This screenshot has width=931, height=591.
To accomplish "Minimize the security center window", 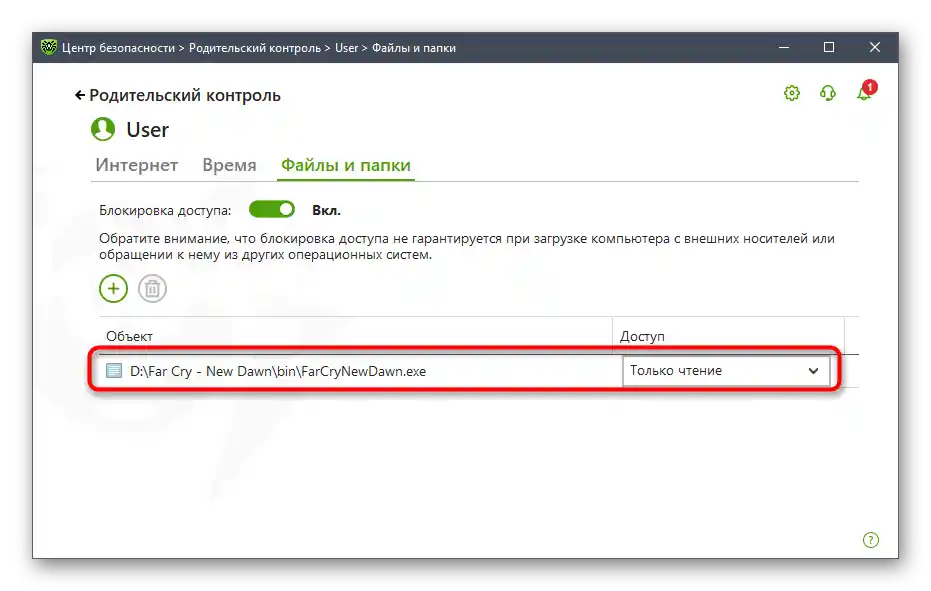I will (784, 47).
